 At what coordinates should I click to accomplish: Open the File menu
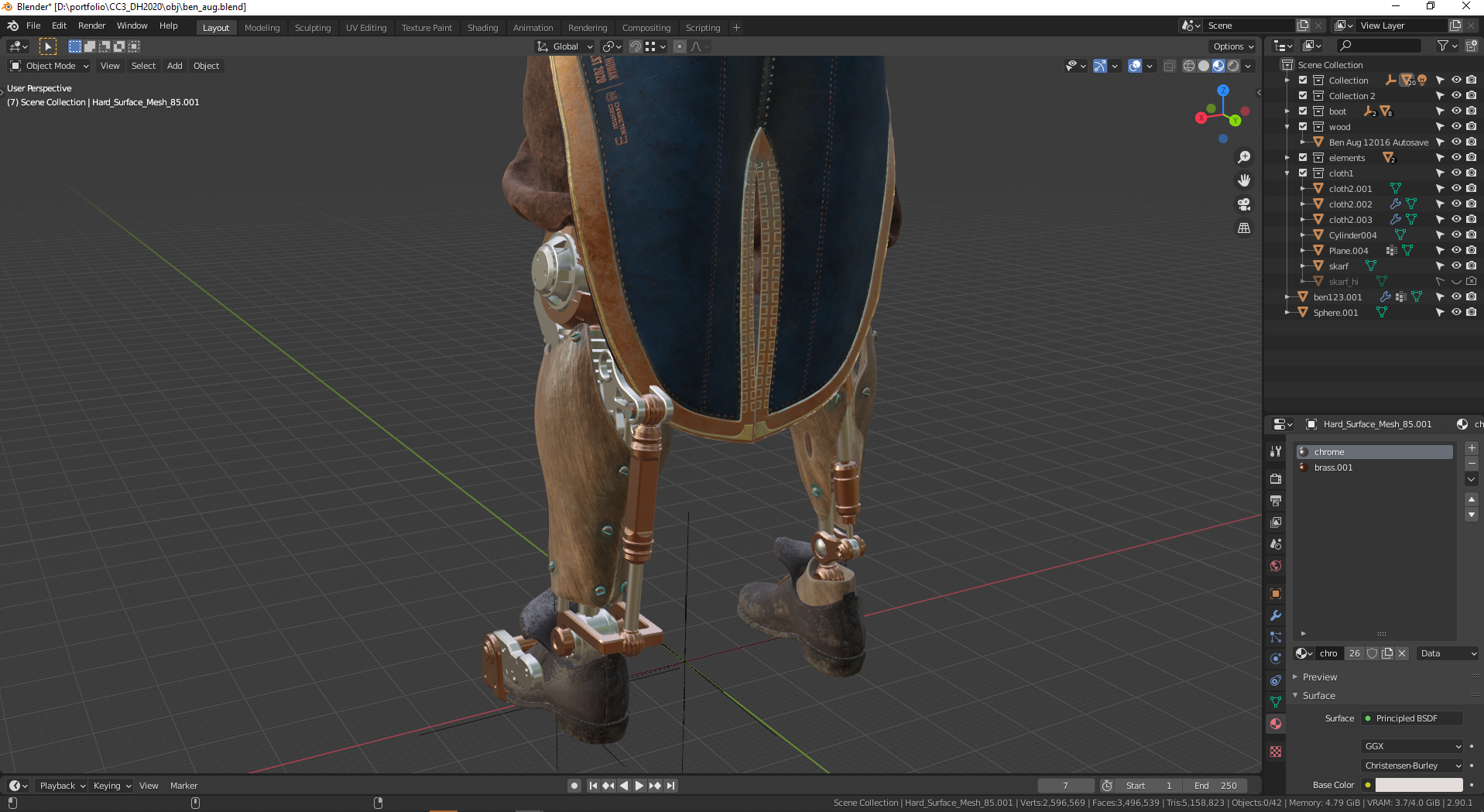(33, 26)
